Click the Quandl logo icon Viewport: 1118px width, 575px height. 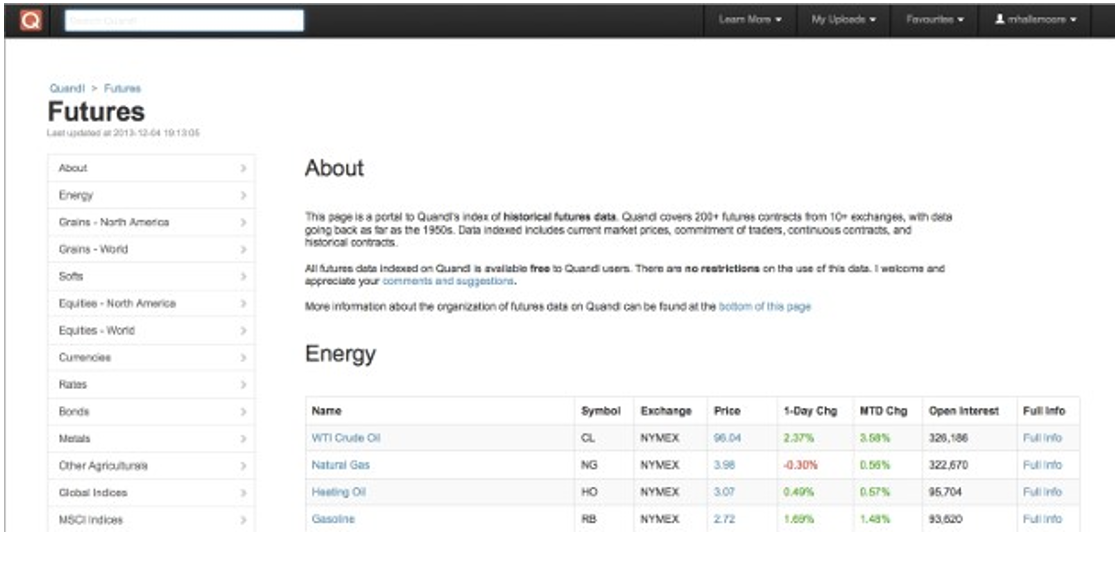pos(31,20)
